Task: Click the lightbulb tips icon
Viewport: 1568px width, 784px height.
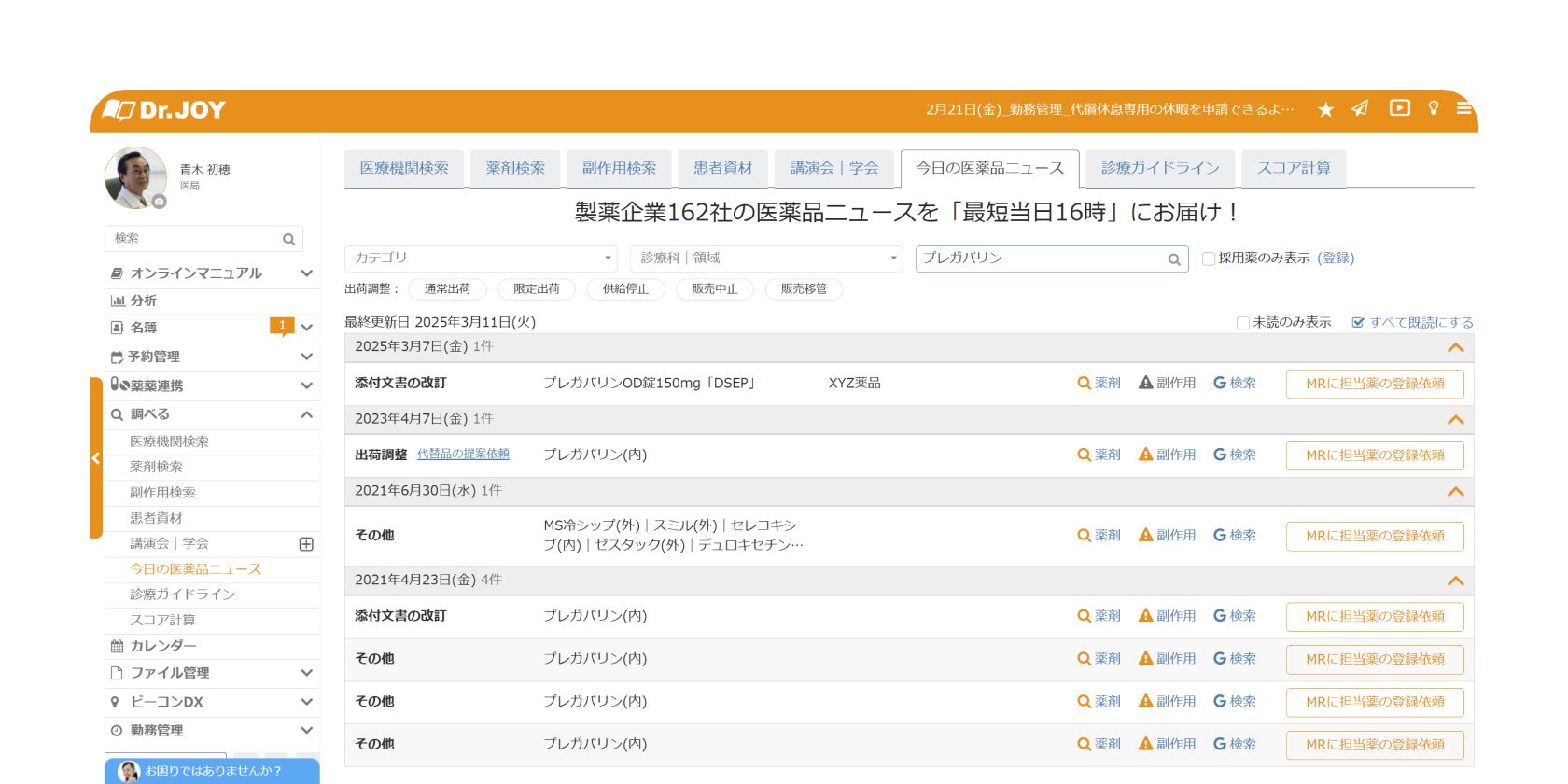Action: pos(1434,108)
